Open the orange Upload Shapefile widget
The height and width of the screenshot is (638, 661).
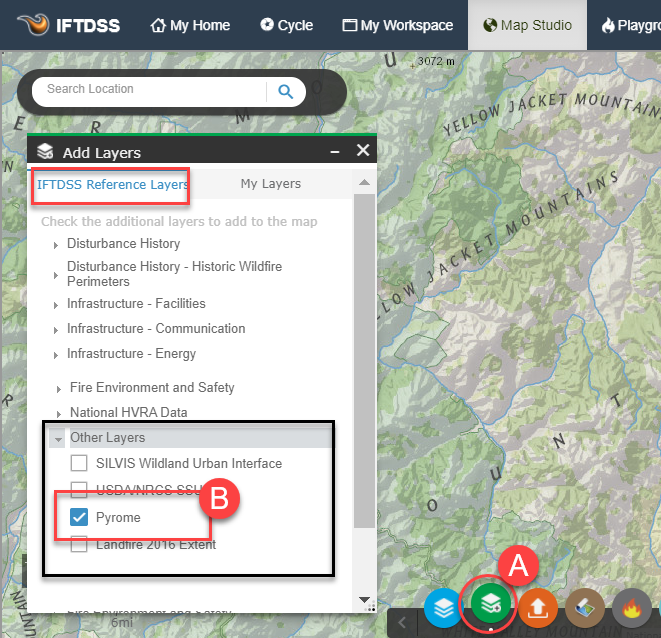[538, 608]
